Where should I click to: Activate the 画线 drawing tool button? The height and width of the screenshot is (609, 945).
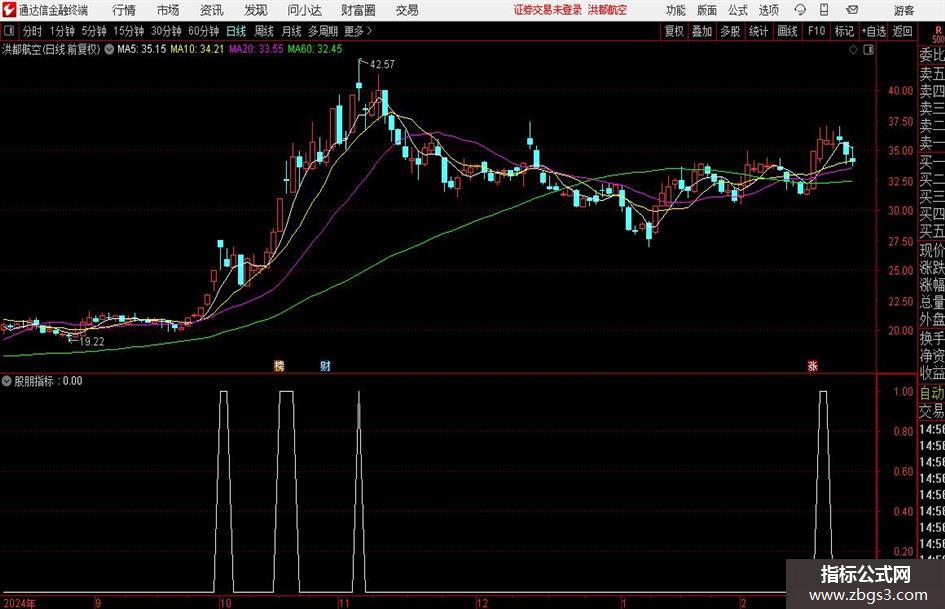click(x=787, y=31)
